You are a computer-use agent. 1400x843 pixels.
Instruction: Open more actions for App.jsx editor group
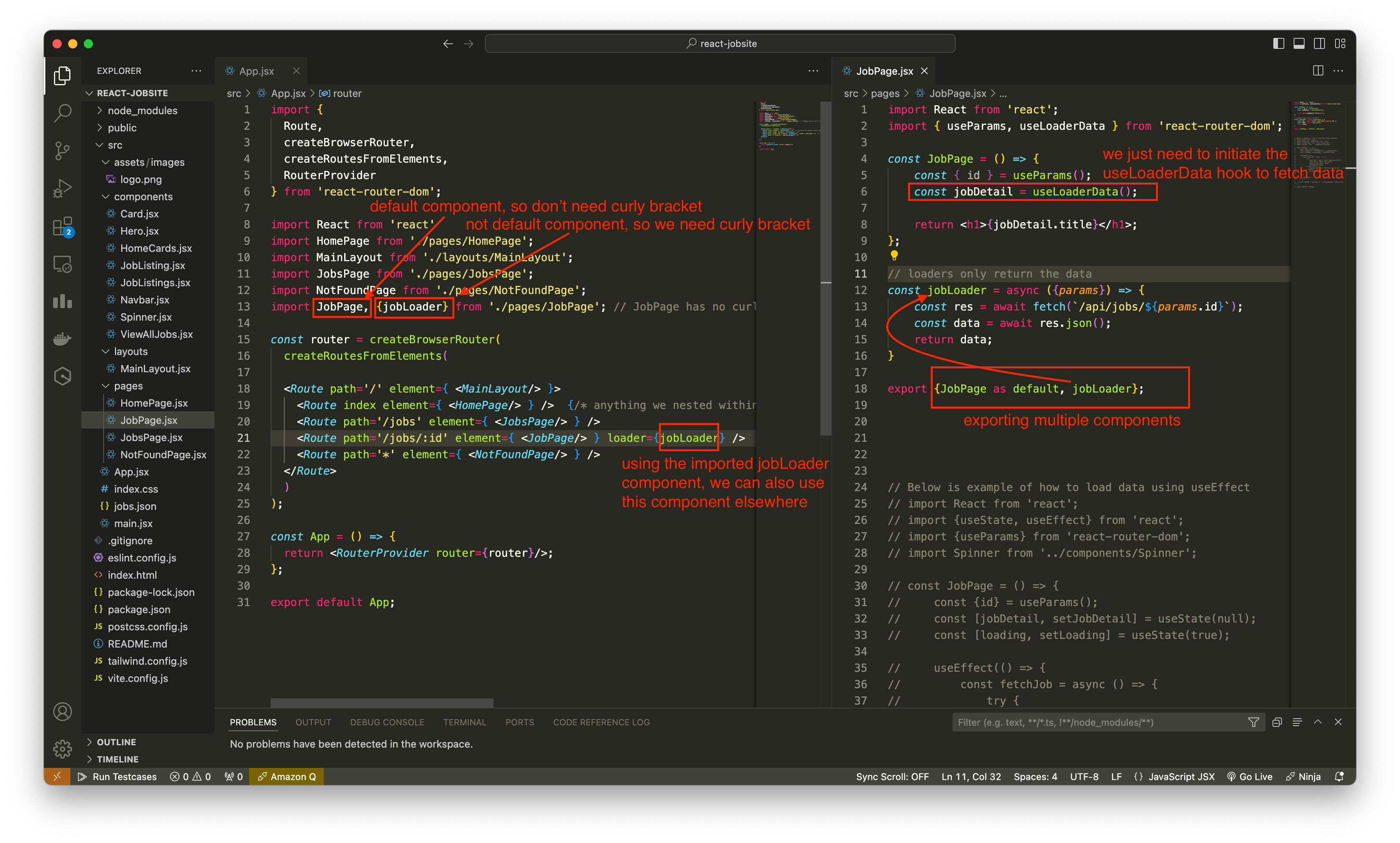[x=813, y=70]
